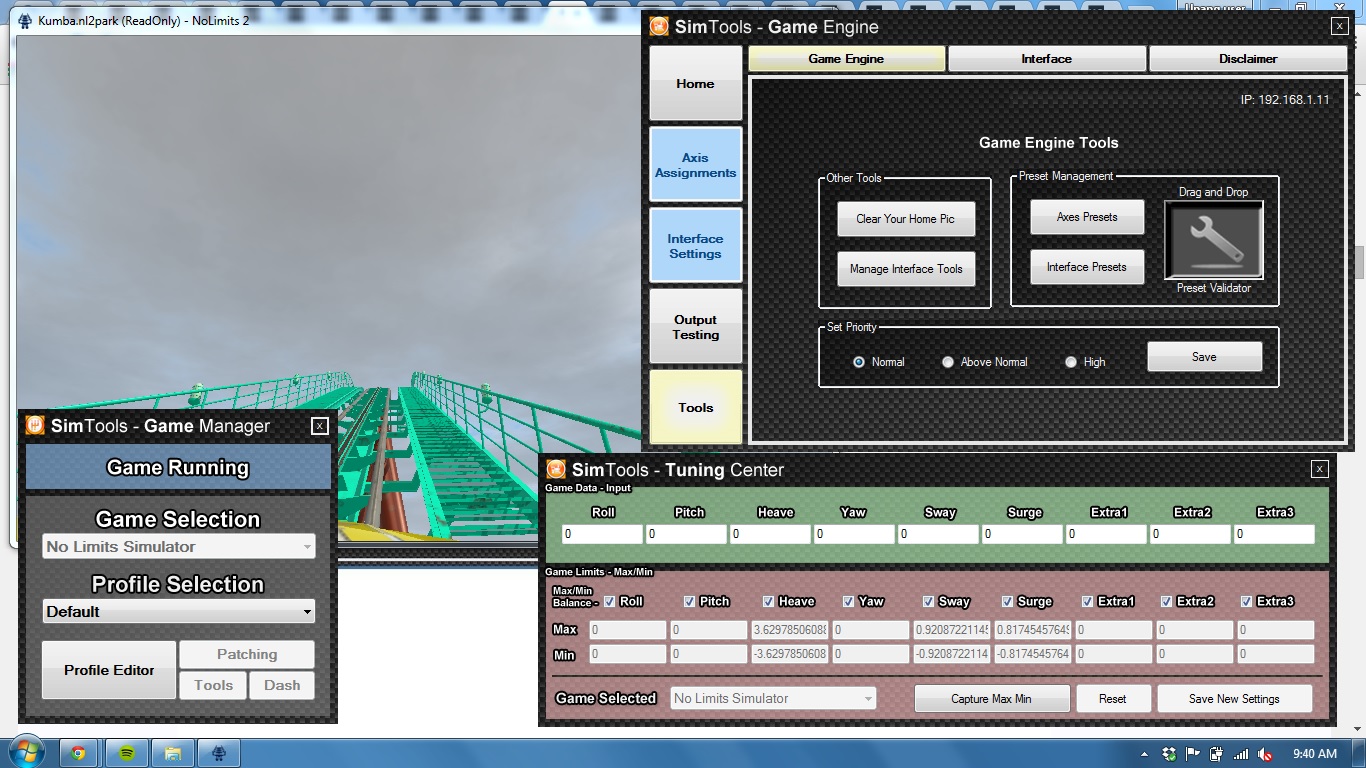Click Tools button in Game Manager
Viewport: 1366px width, 768px height.
(213, 685)
